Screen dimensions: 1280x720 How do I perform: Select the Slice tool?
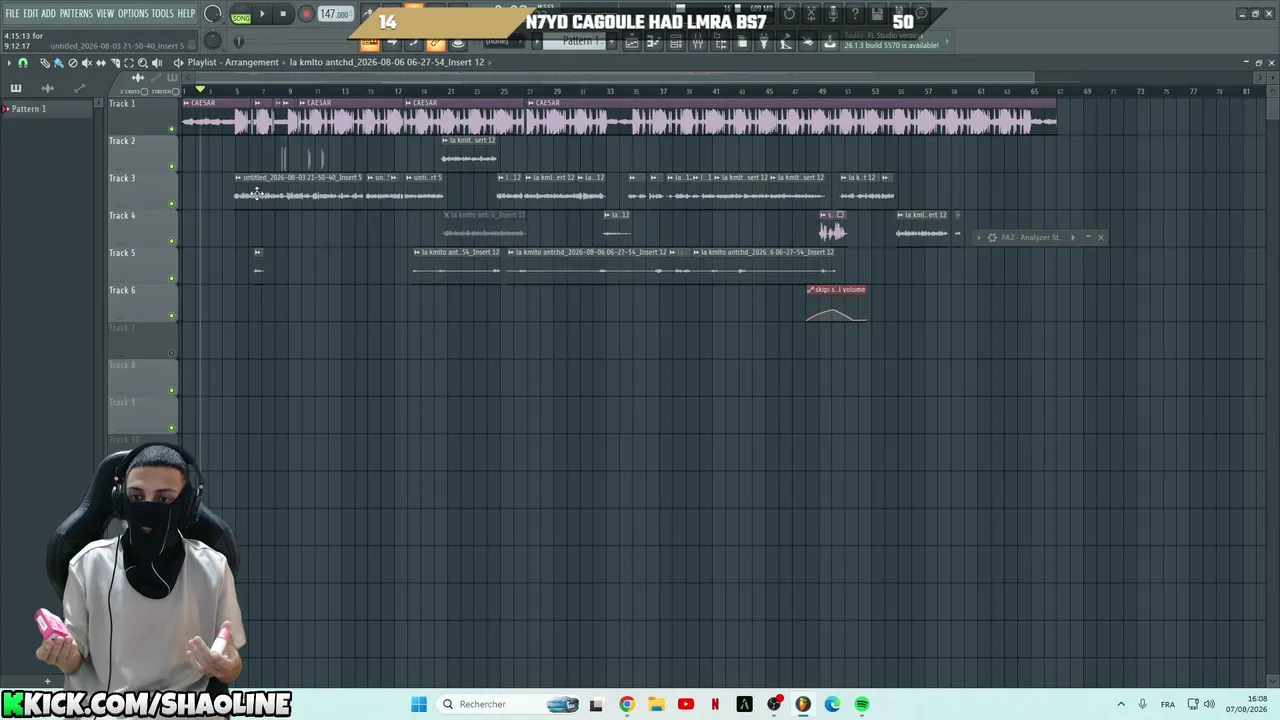pos(115,62)
